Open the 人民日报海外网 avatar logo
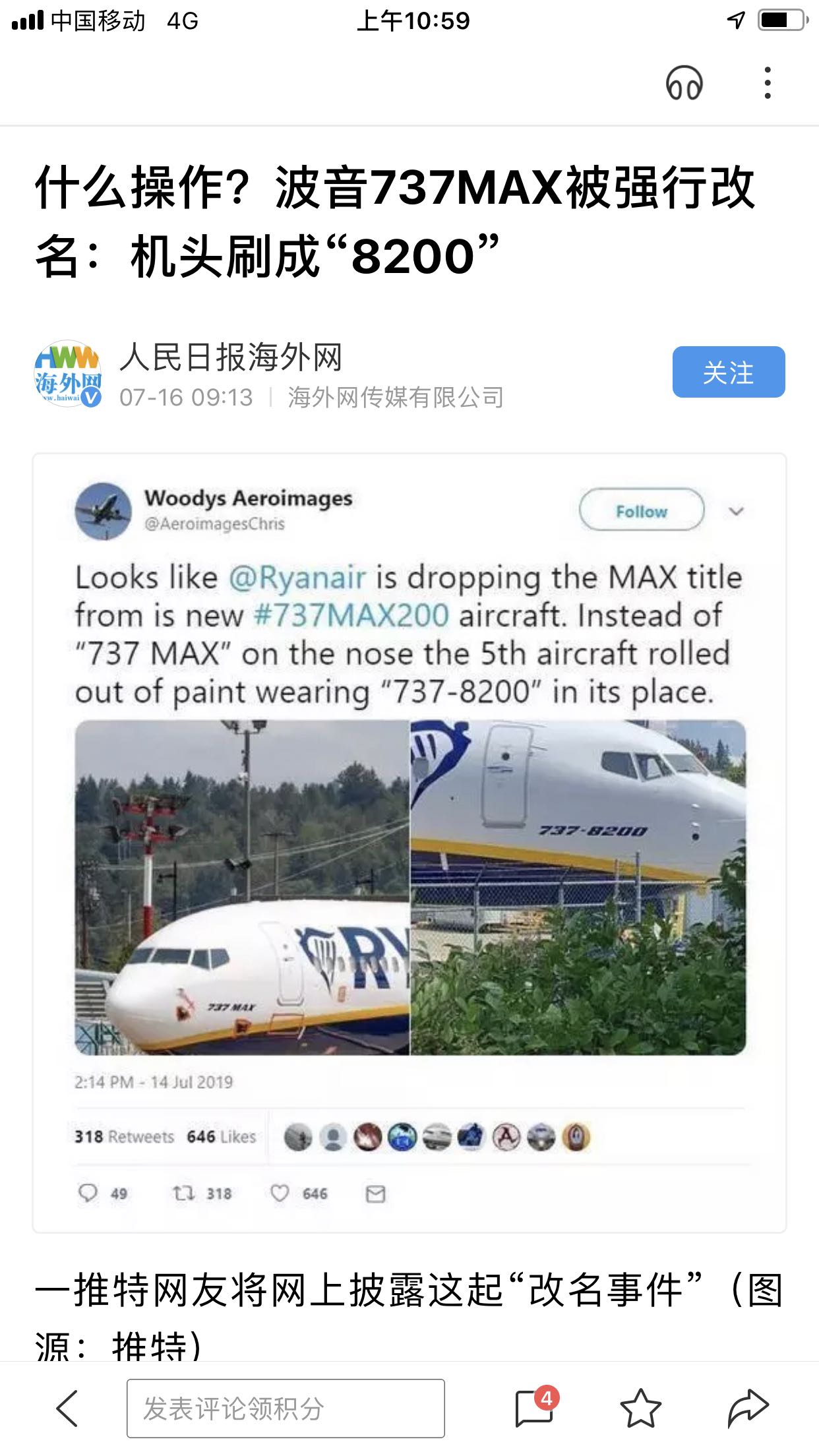This screenshot has height=1456, width=819. 67,373
